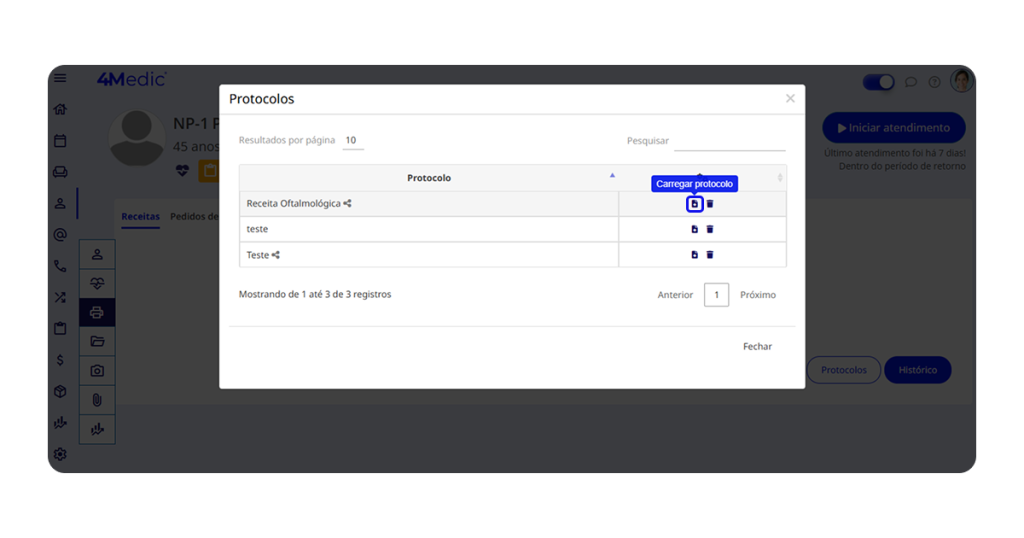Delete the Receita Oftalmológica protocol

coord(710,204)
